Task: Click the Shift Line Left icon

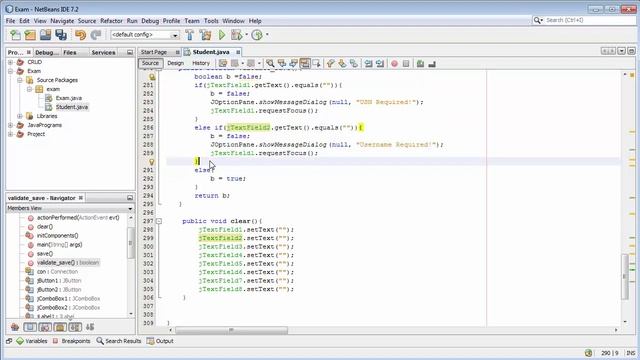Action: [368, 63]
